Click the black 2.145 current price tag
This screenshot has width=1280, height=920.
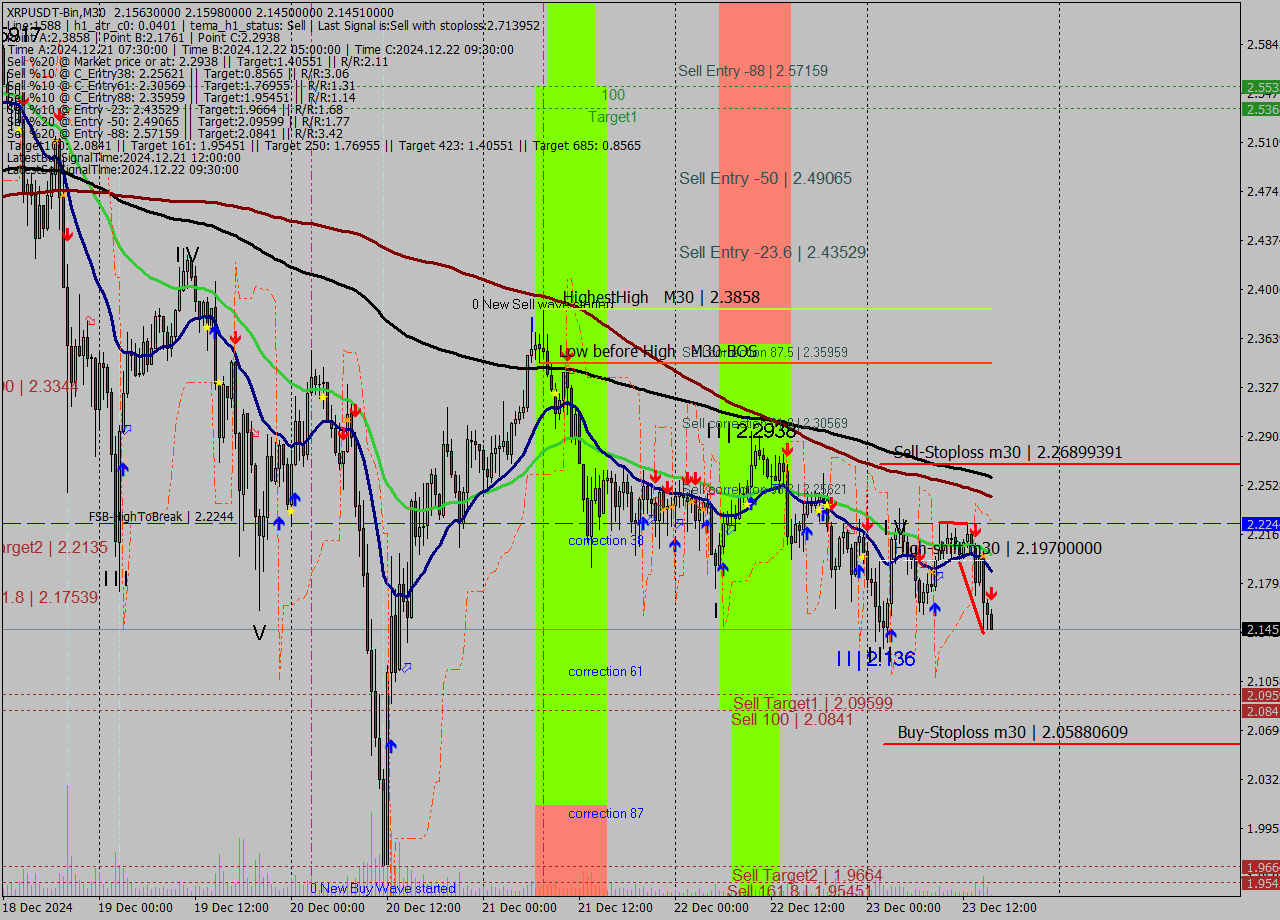1260,629
